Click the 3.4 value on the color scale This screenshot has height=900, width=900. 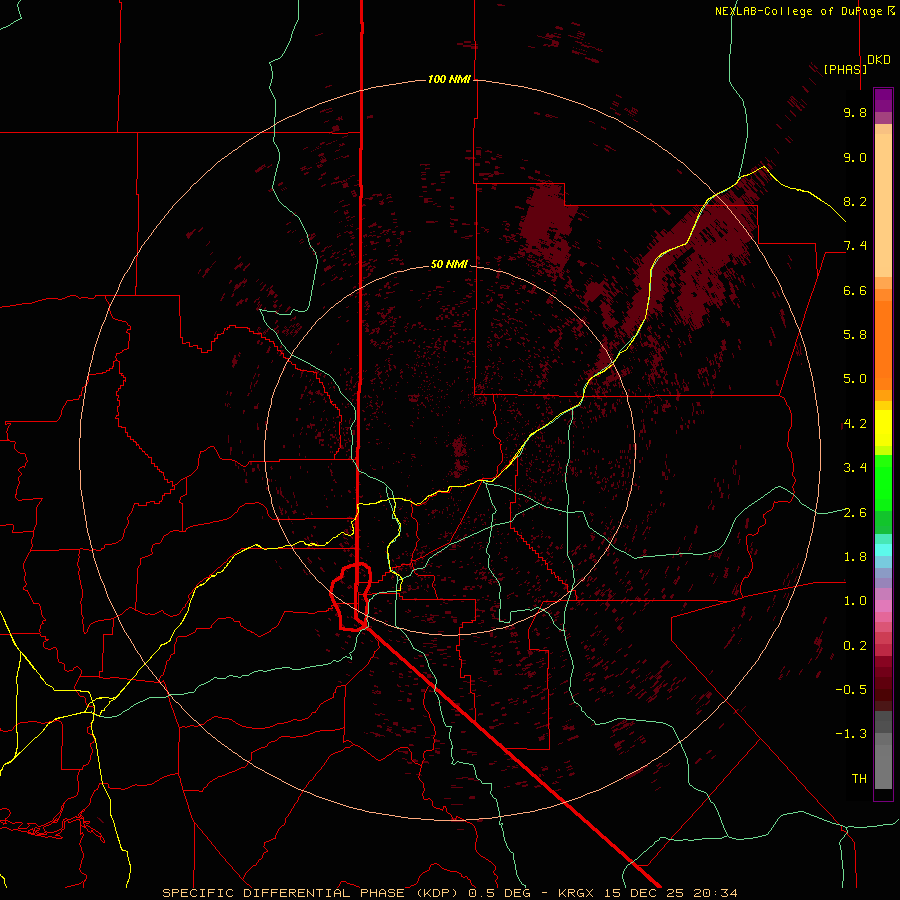click(x=855, y=468)
